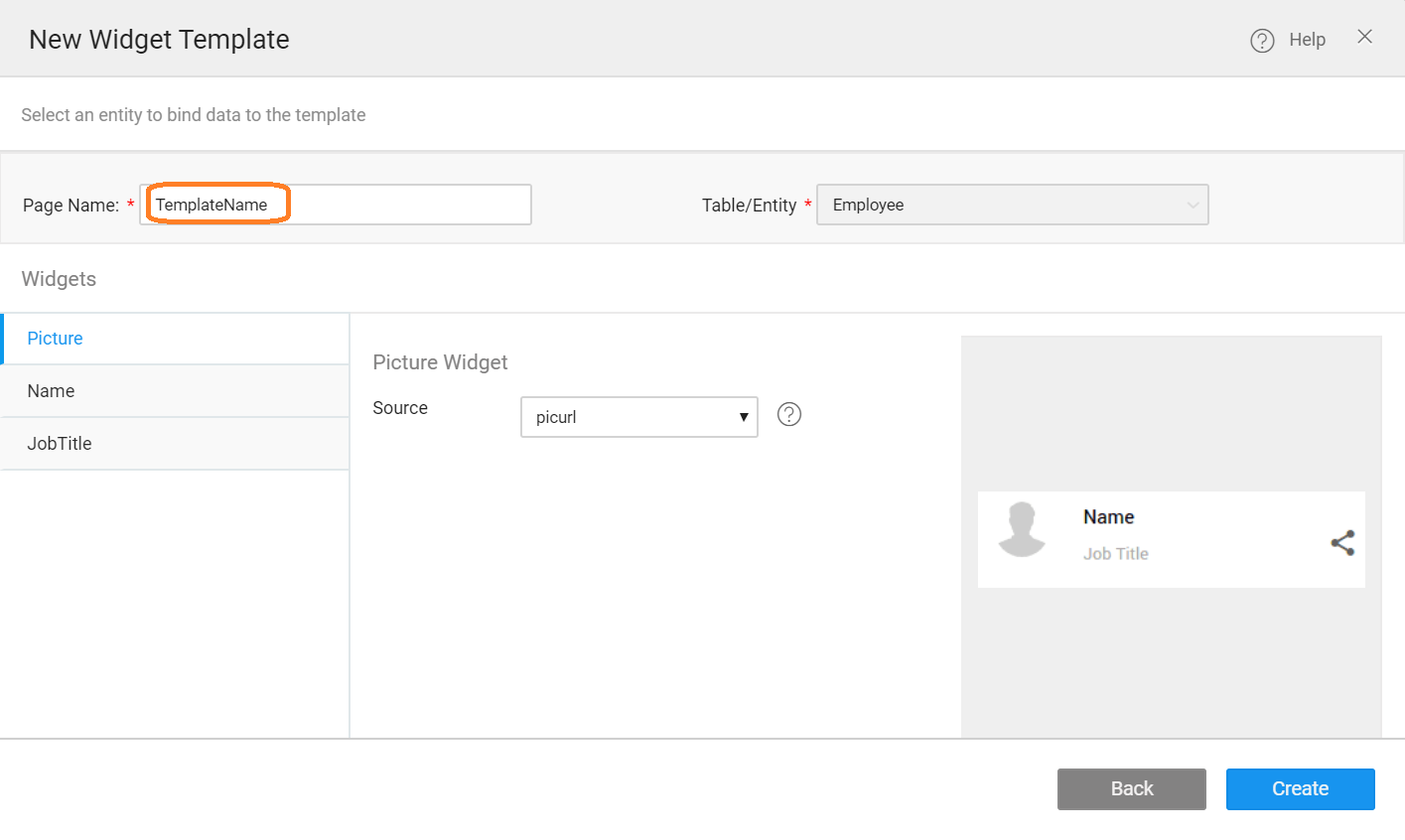Switch to the JobTitle widget tab
1405x840 pixels.
(59, 443)
